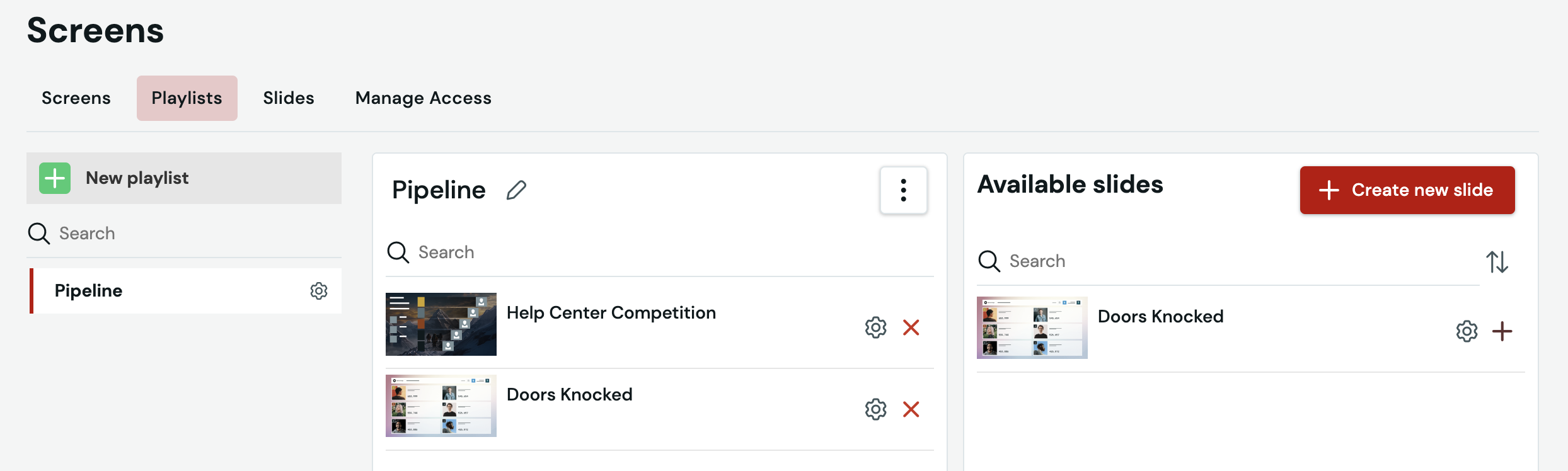This screenshot has height=471, width=1568.
Task: Click Create new slide button
Action: pyautogui.click(x=1407, y=190)
